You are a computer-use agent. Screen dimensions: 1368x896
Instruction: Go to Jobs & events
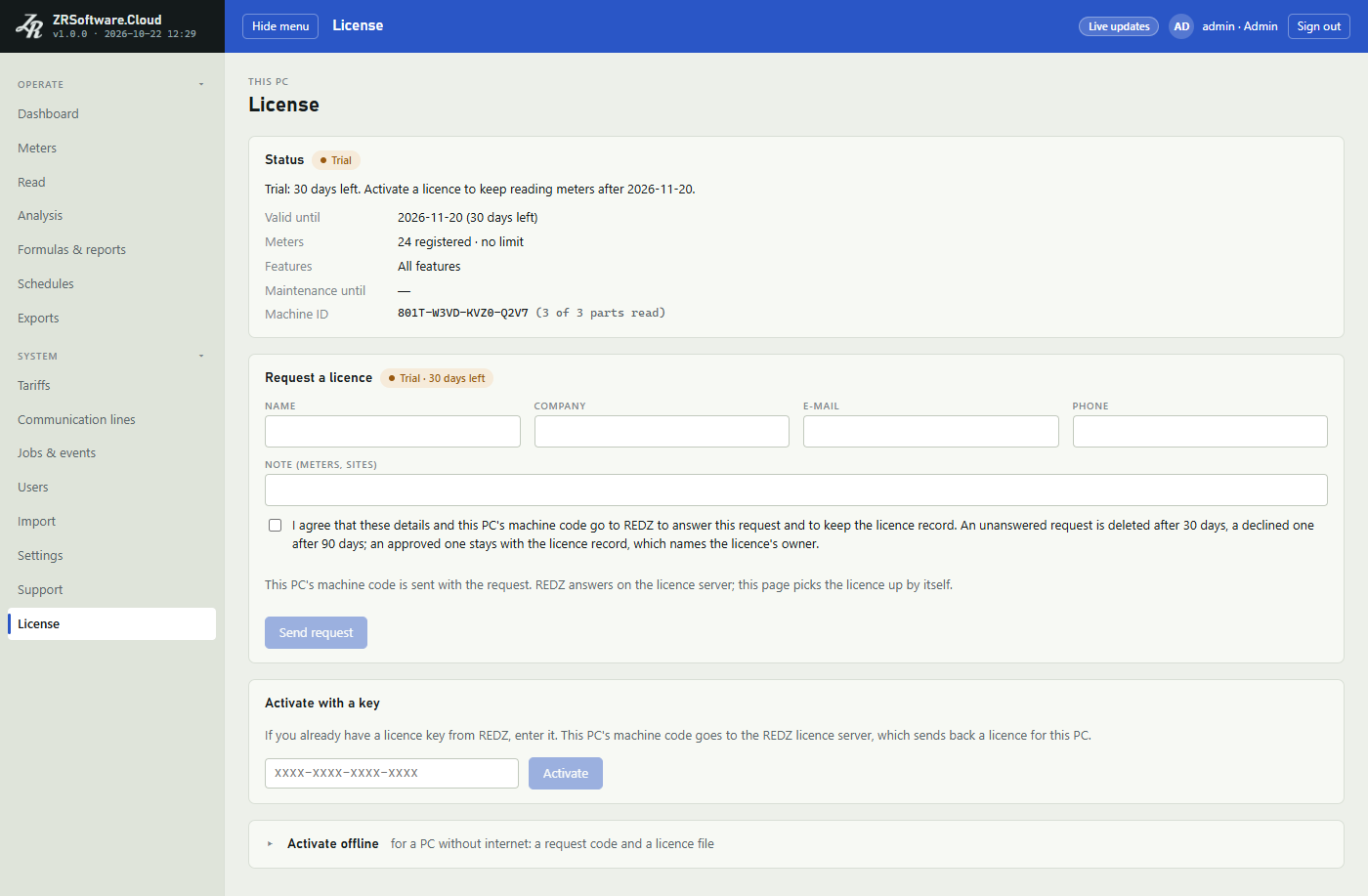point(111,453)
